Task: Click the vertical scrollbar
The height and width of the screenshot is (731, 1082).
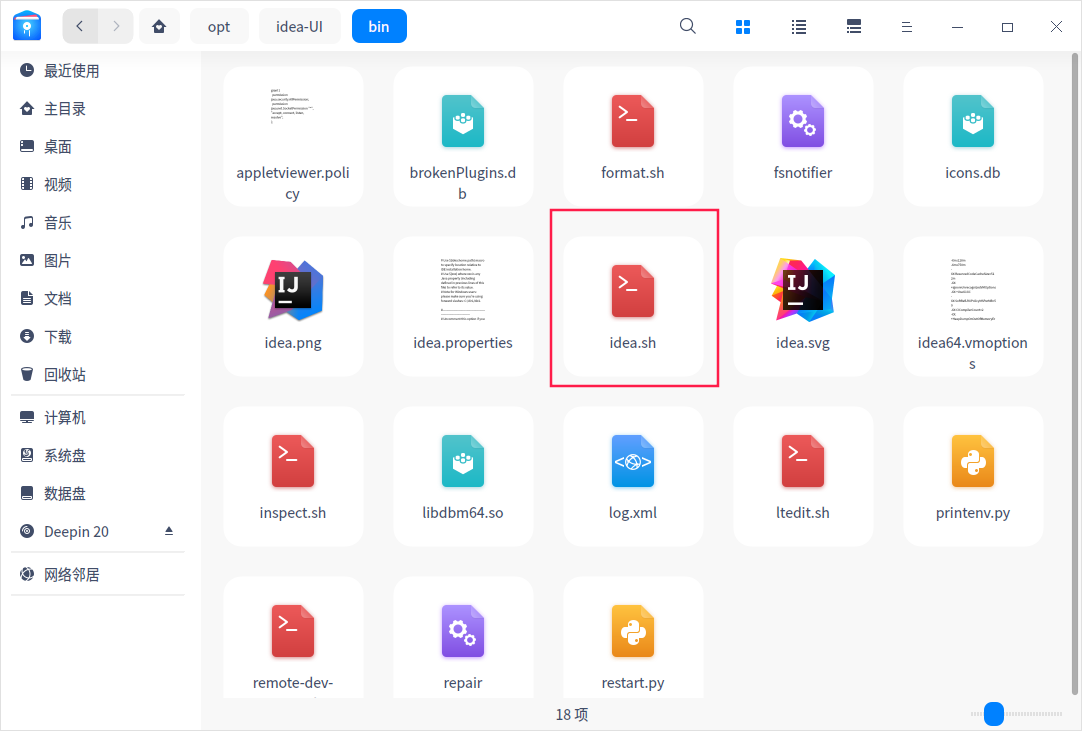Action: [x=1074, y=373]
